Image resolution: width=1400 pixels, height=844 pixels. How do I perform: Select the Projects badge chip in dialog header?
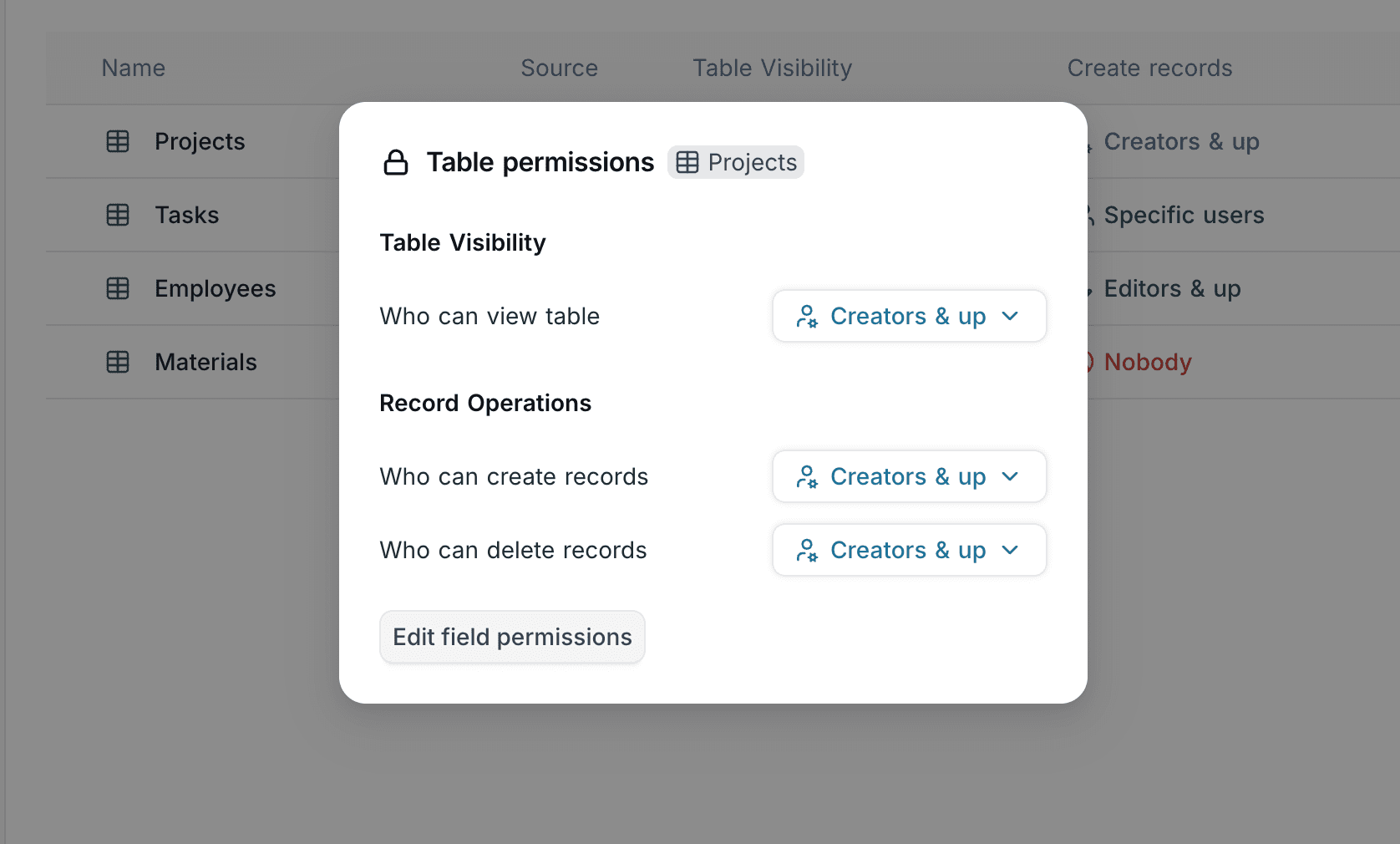pos(735,162)
